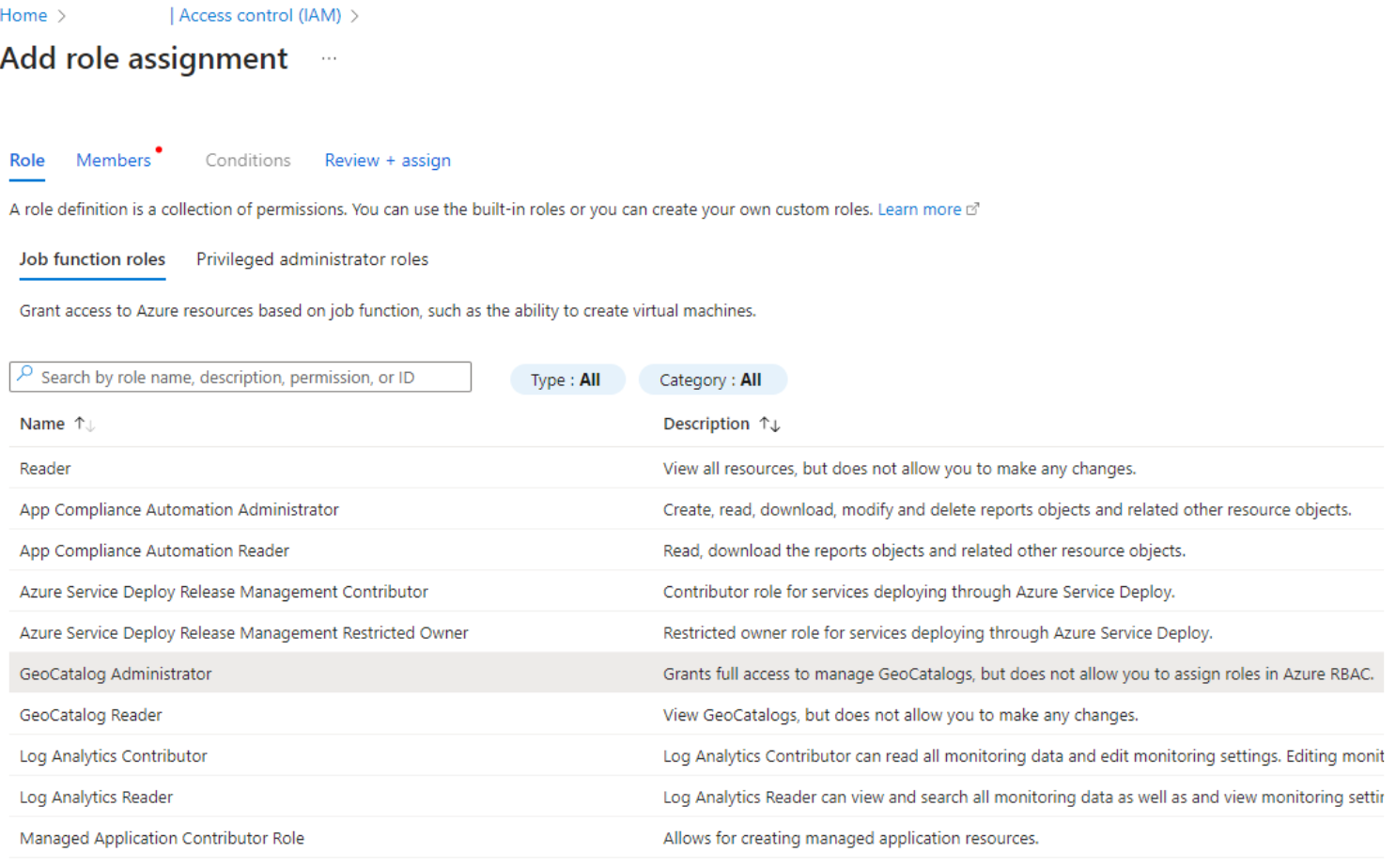Click description 'Log Analytics Reader can view and search'
Viewport: 1396px width, 868px height.
(1023, 798)
